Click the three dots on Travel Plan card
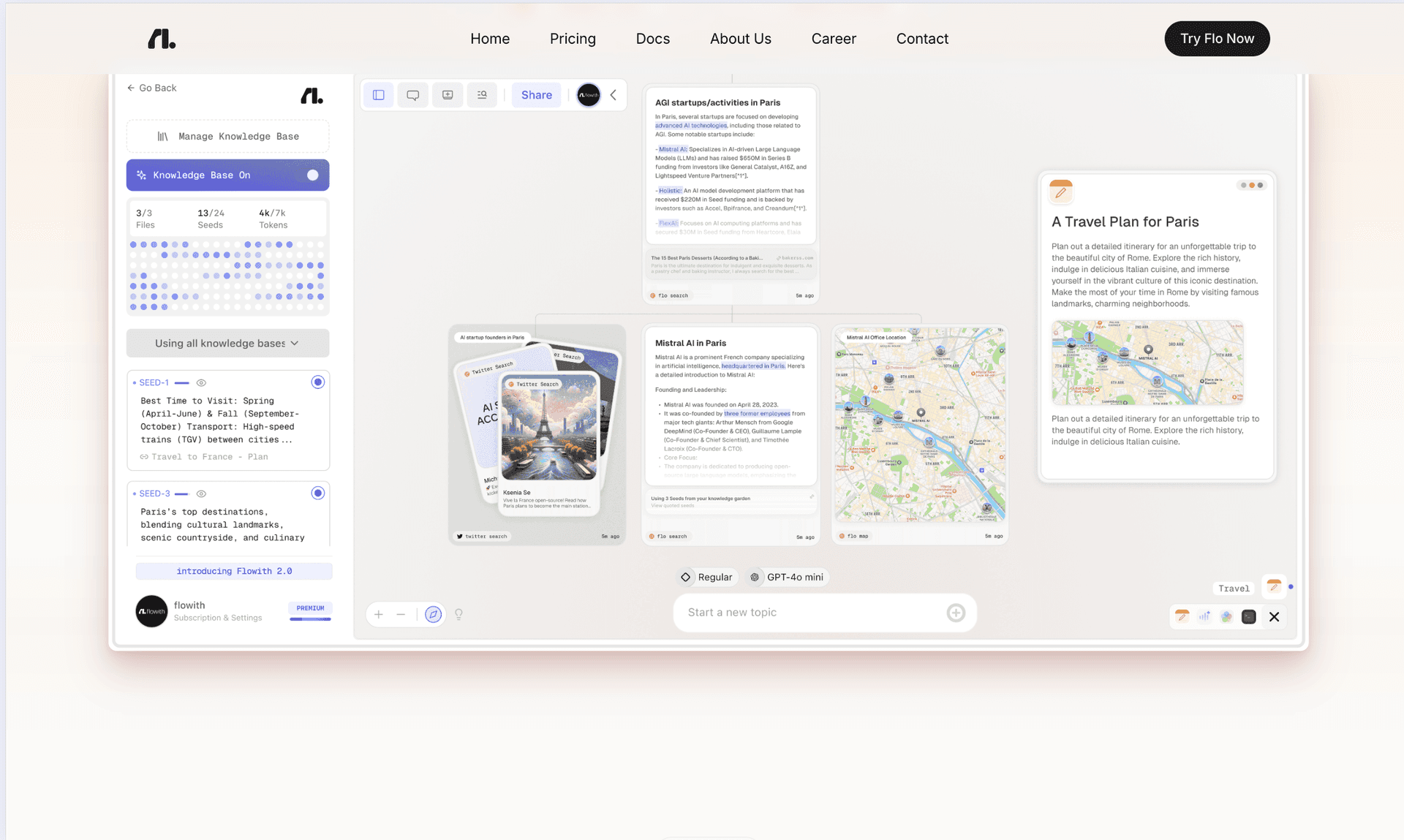 pyautogui.click(x=1251, y=185)
